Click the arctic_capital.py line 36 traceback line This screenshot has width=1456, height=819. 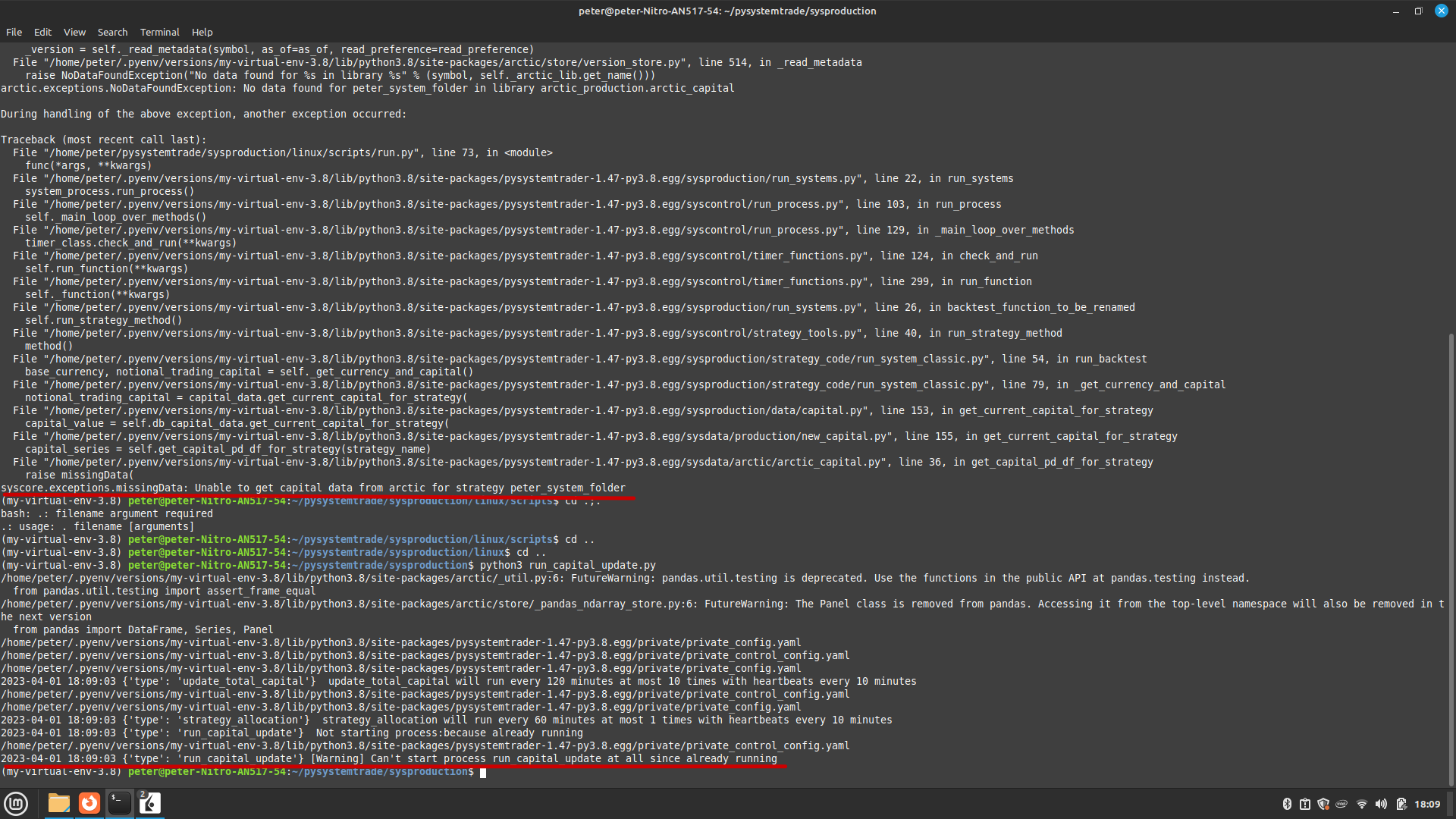(583, 462)
